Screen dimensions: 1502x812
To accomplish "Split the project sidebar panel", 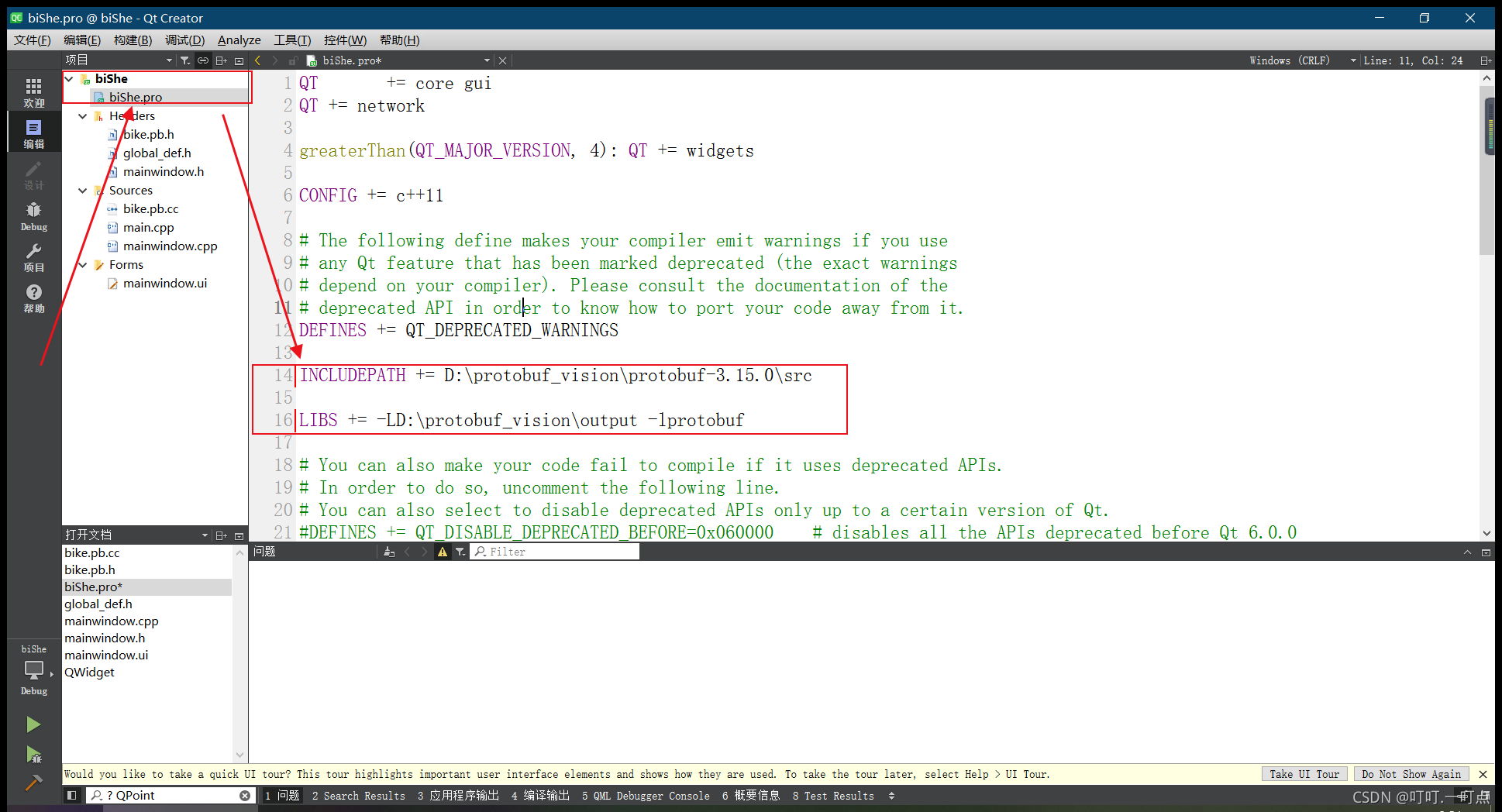I will [222, 60].
